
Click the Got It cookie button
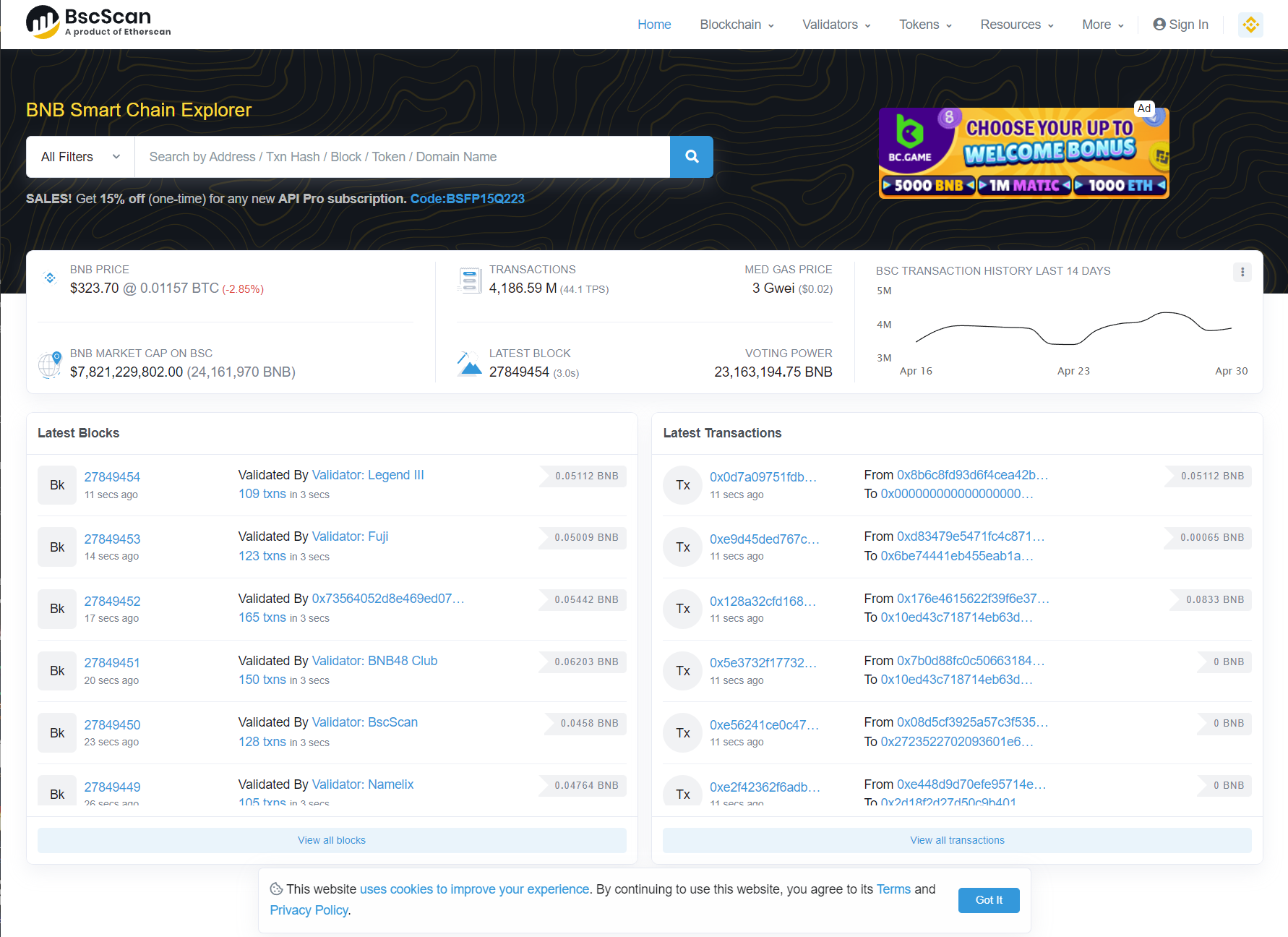click(x=989, y=900)
